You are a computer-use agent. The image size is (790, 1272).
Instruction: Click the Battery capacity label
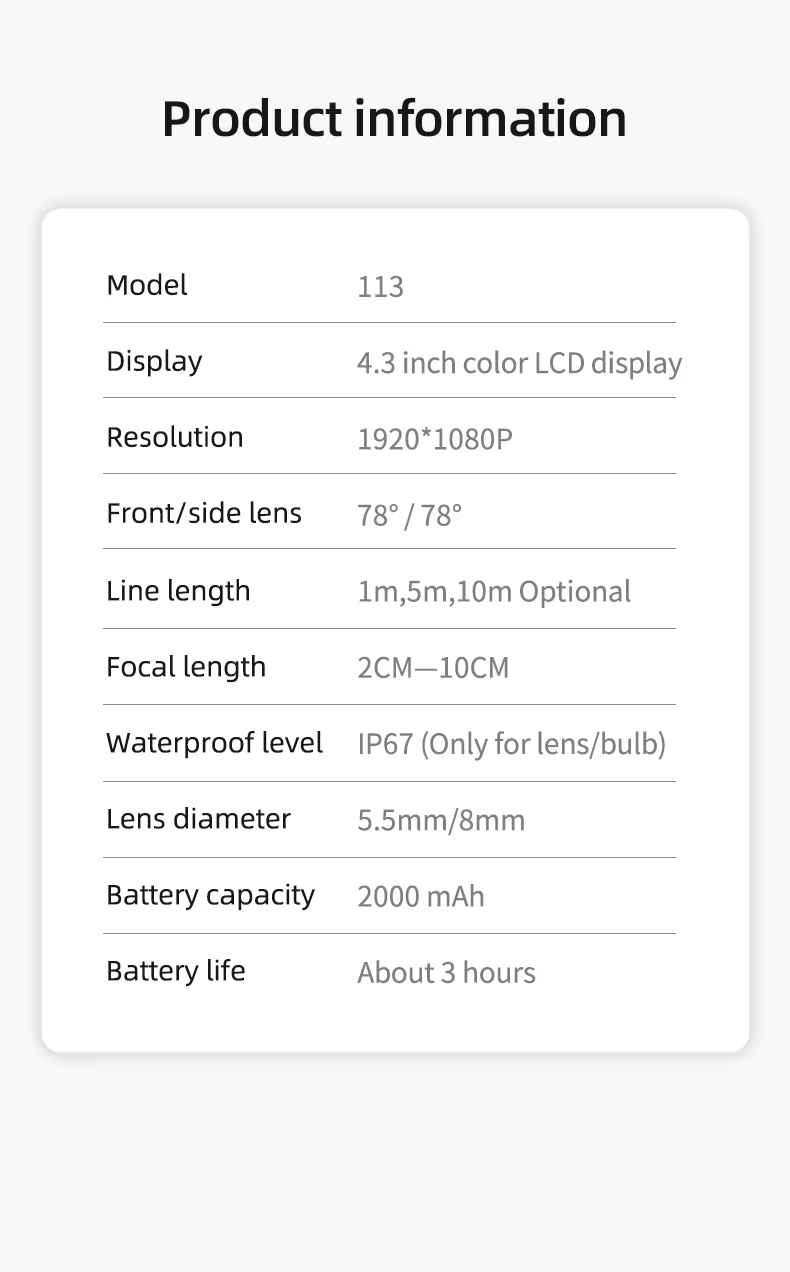click(211, 895)
